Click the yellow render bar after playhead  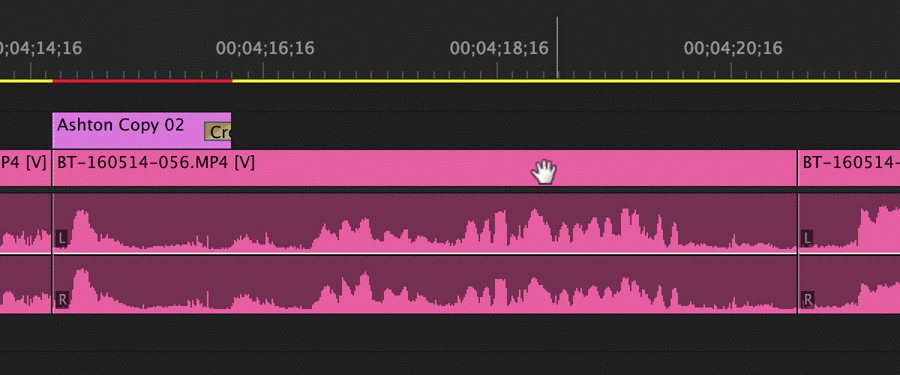click(729, 81)
